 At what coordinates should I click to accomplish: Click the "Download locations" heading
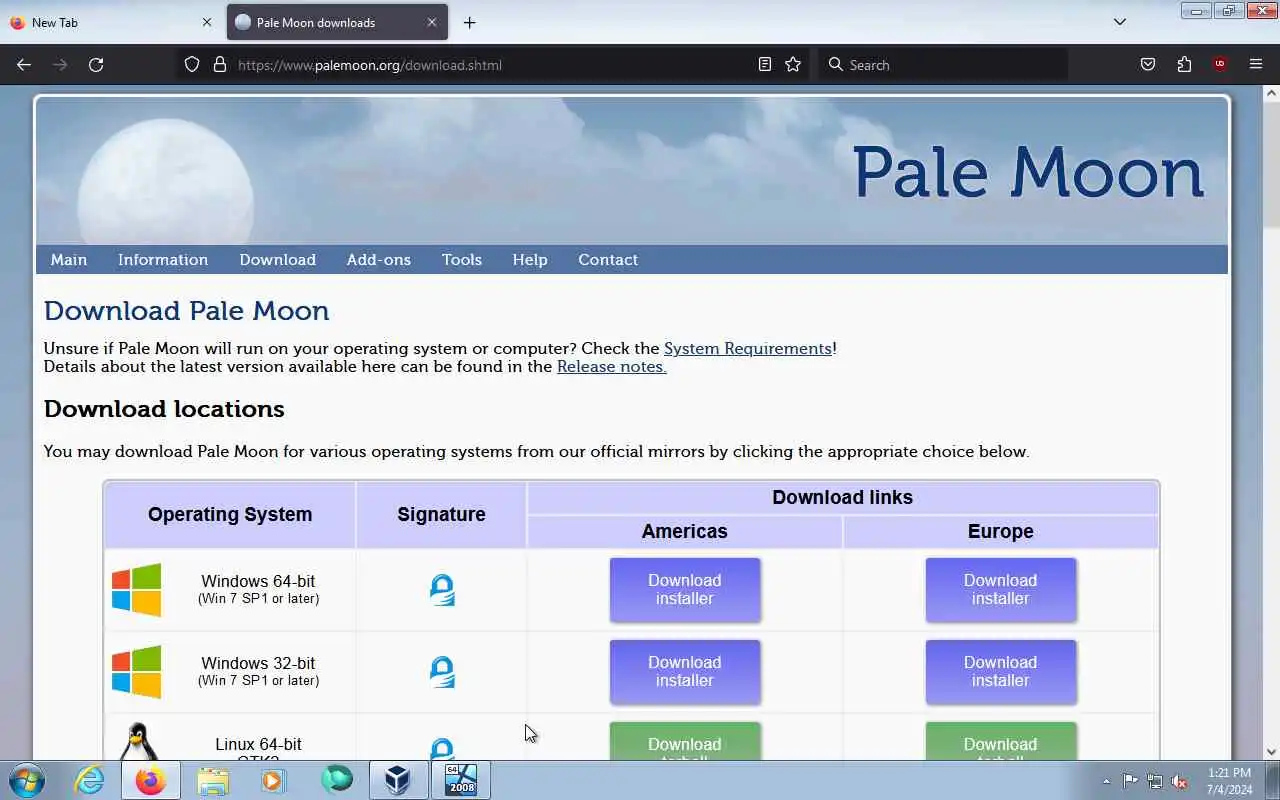click(164, 409)
